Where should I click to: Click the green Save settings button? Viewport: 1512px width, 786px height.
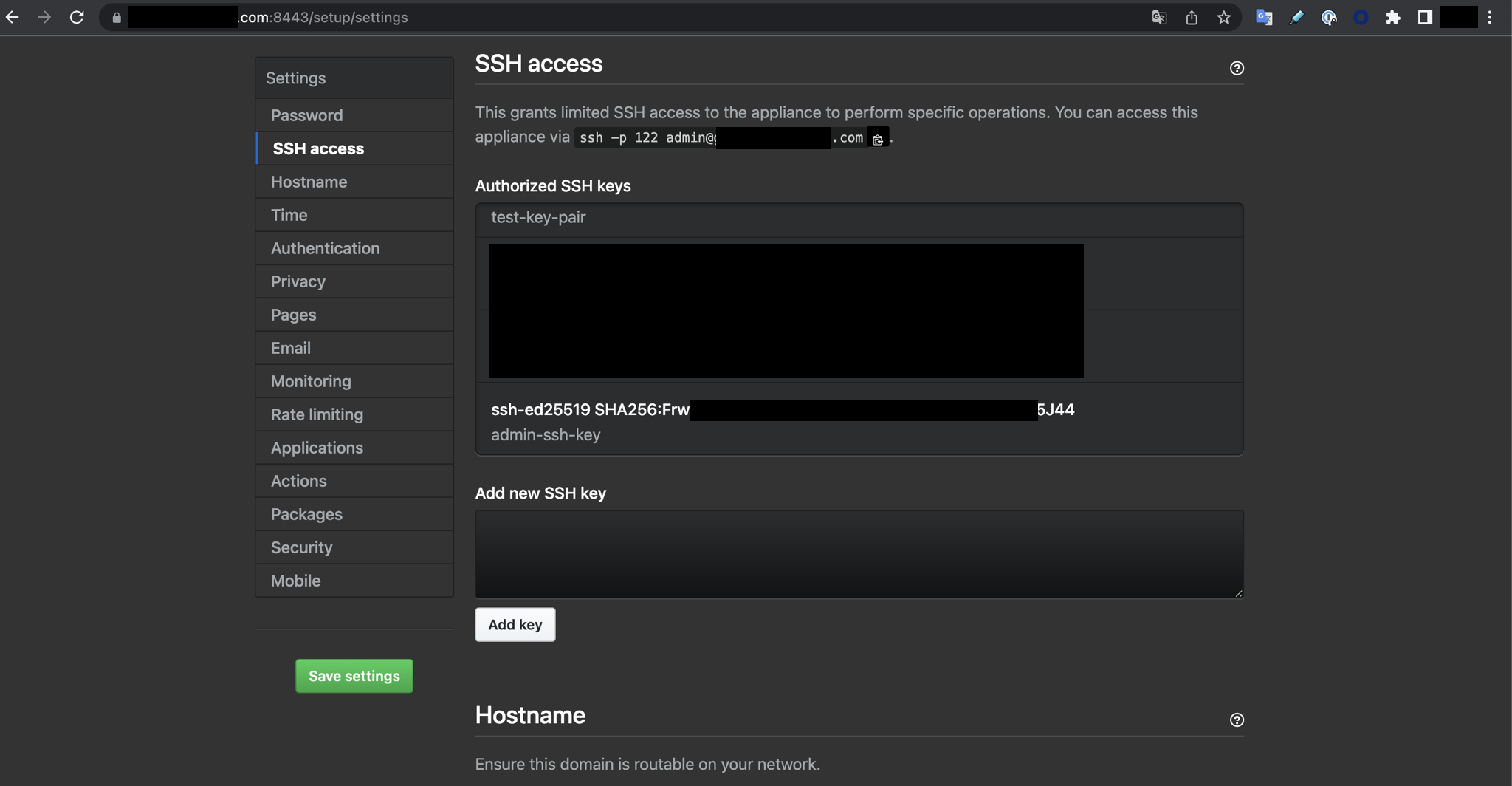(354, 676)
